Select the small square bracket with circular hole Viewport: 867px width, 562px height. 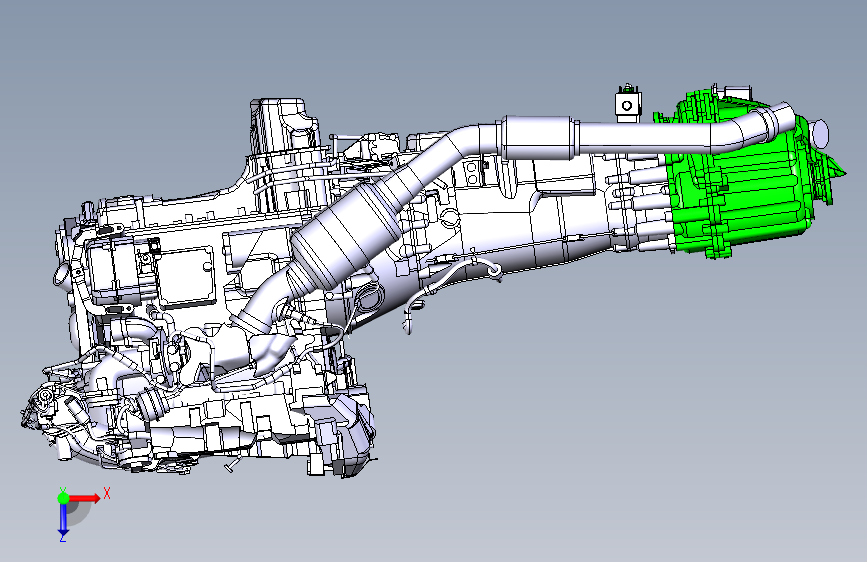(628, 105)
